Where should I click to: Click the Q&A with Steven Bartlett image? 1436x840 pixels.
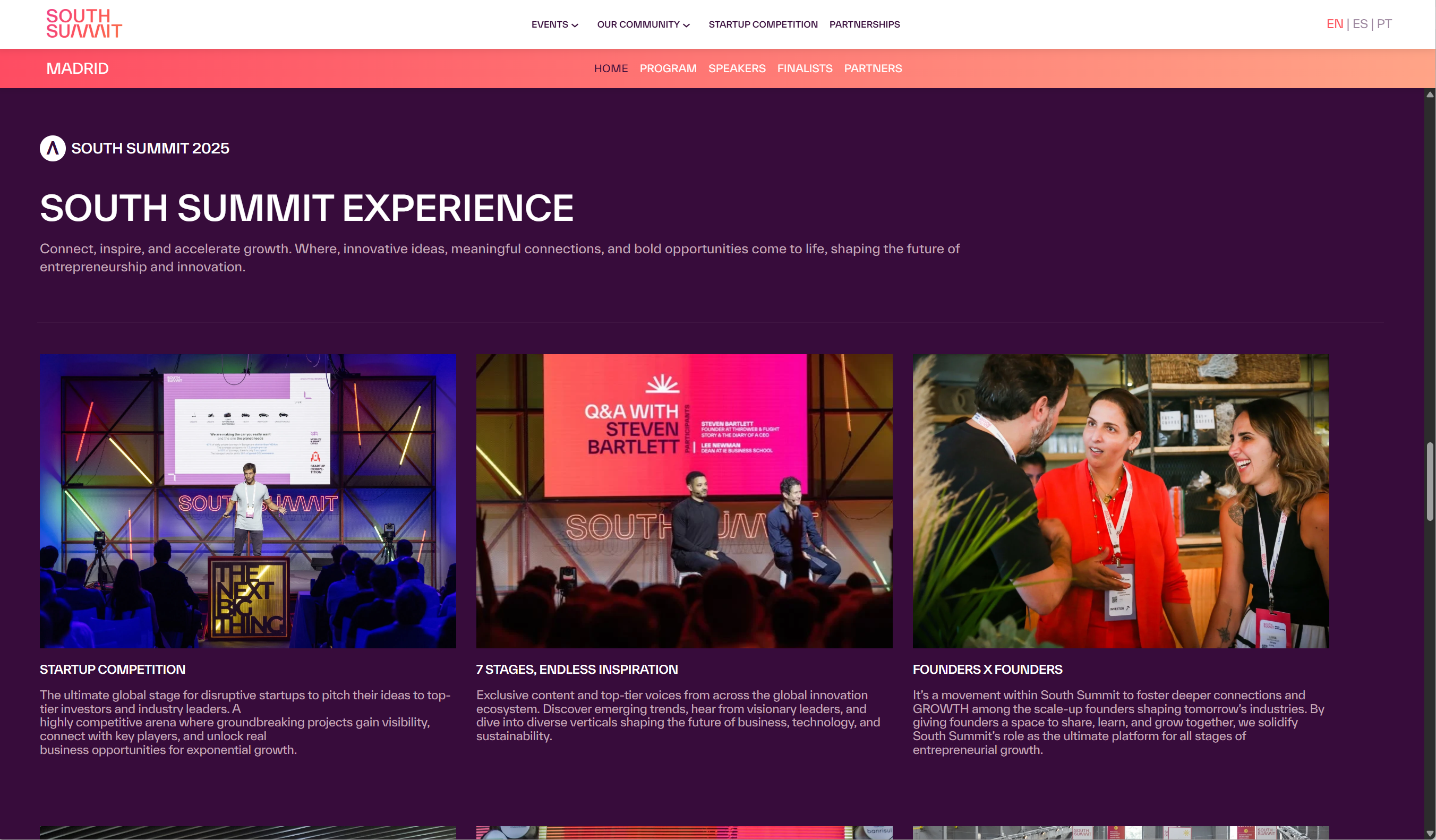click(684, 501)
